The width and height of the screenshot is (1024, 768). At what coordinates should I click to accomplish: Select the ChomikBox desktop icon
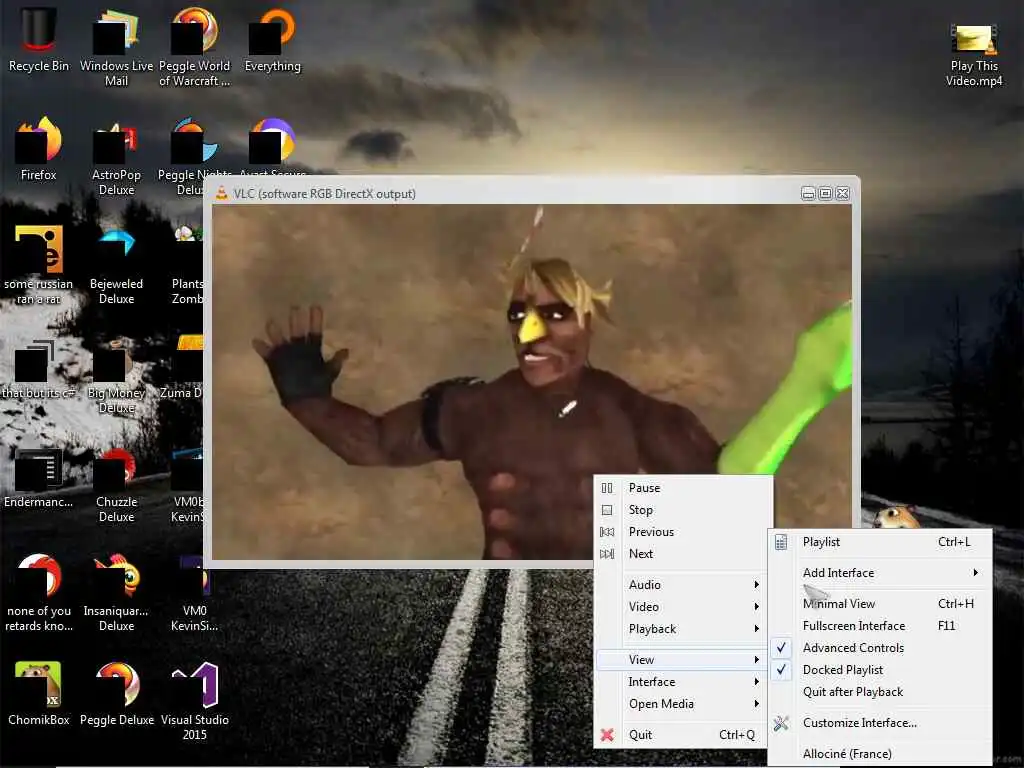39,694
